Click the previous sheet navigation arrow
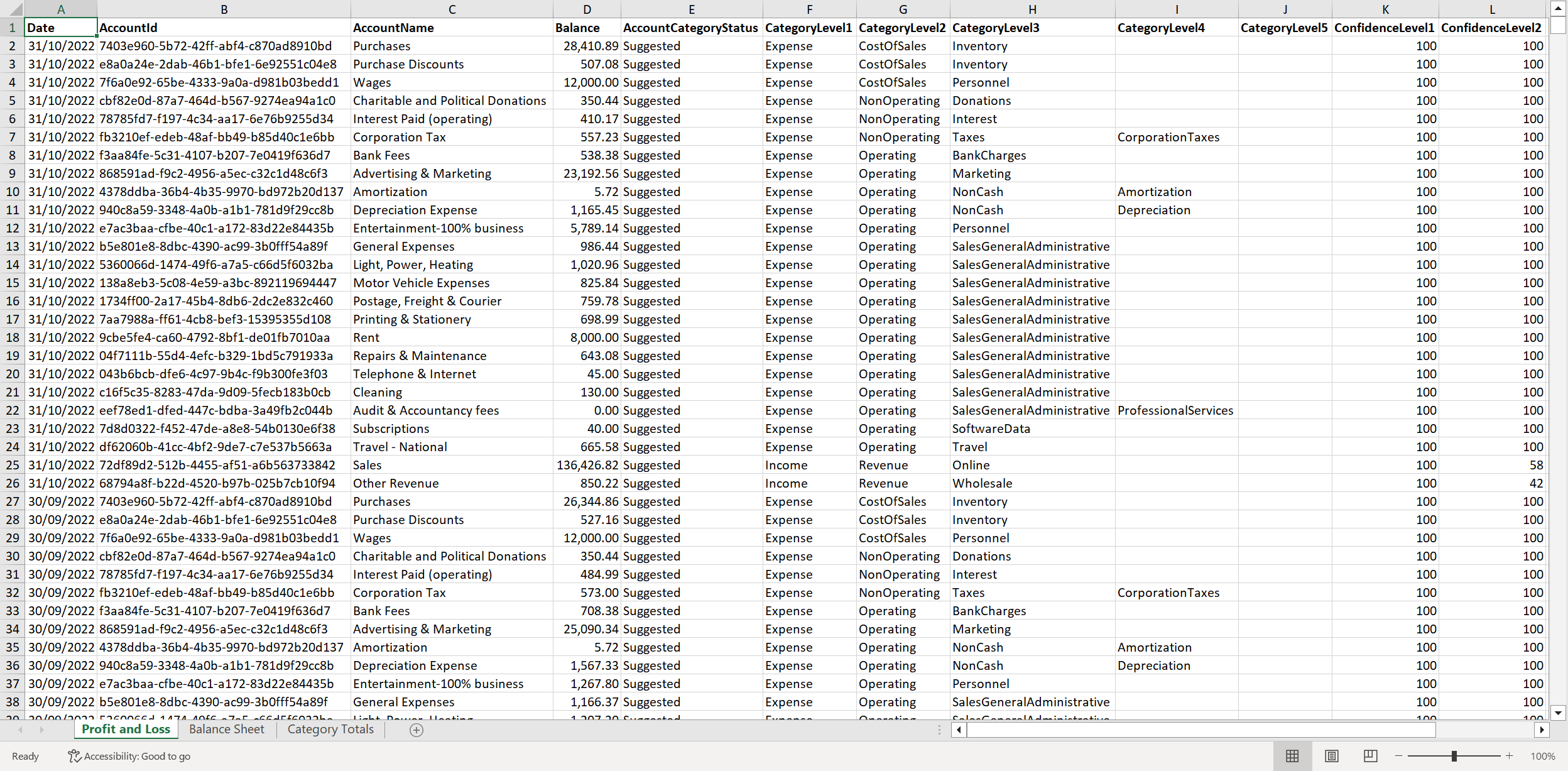Screen dimensions: 1568x771 21,730
